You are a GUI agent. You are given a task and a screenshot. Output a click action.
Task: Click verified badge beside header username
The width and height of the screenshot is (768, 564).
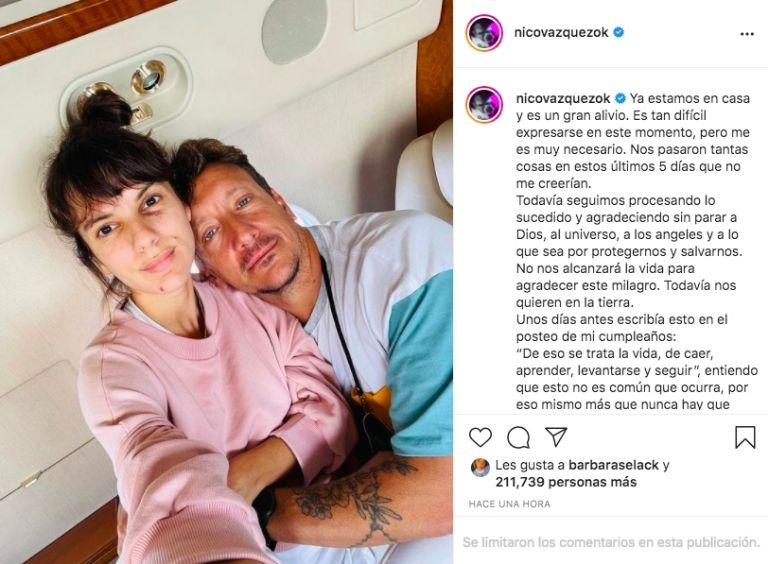click(619, 32)
